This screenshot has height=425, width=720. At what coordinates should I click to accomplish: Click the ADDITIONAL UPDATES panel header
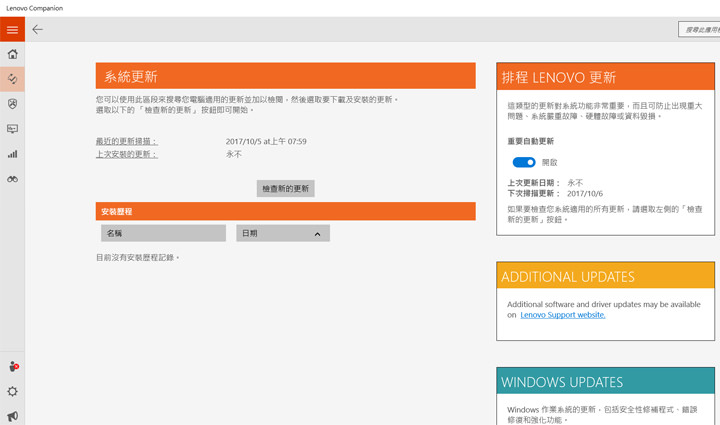[x=606, y=277]
